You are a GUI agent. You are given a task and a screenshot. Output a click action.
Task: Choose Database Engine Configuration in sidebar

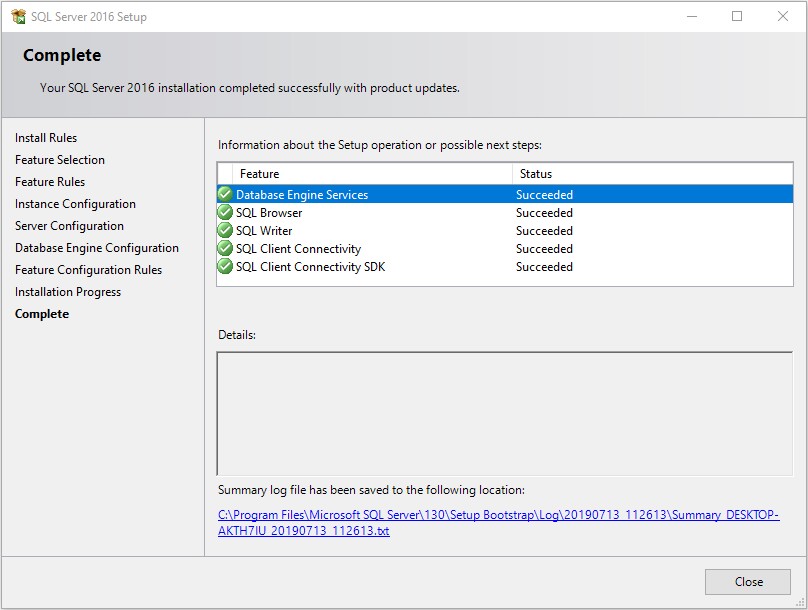(x=97, y=248)
